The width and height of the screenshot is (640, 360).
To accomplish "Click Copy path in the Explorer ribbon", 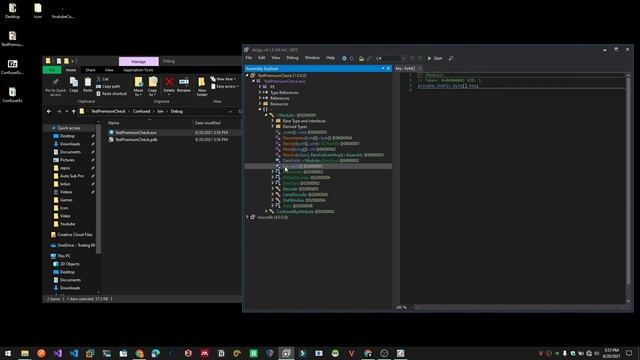I will coord(109,87).
